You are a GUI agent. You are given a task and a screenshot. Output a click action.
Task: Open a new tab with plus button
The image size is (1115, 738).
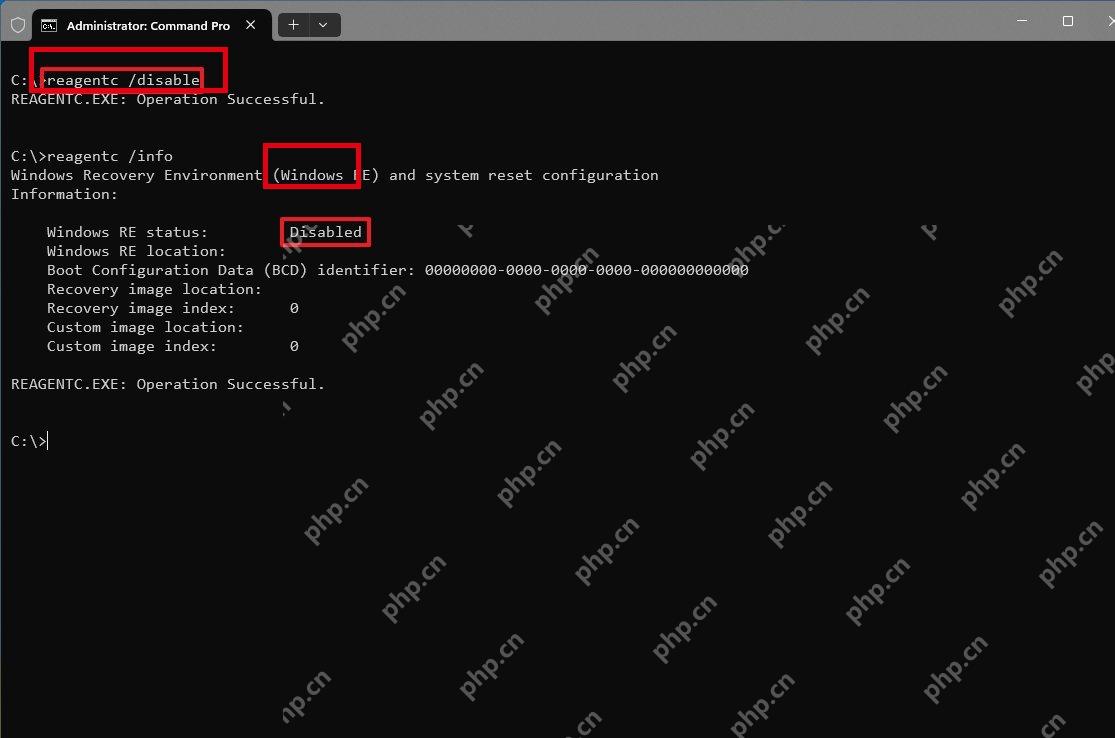(293, 25)
